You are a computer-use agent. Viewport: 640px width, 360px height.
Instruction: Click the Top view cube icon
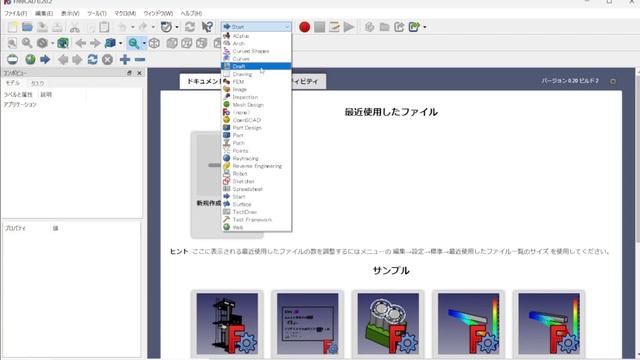tap(187, 43)
